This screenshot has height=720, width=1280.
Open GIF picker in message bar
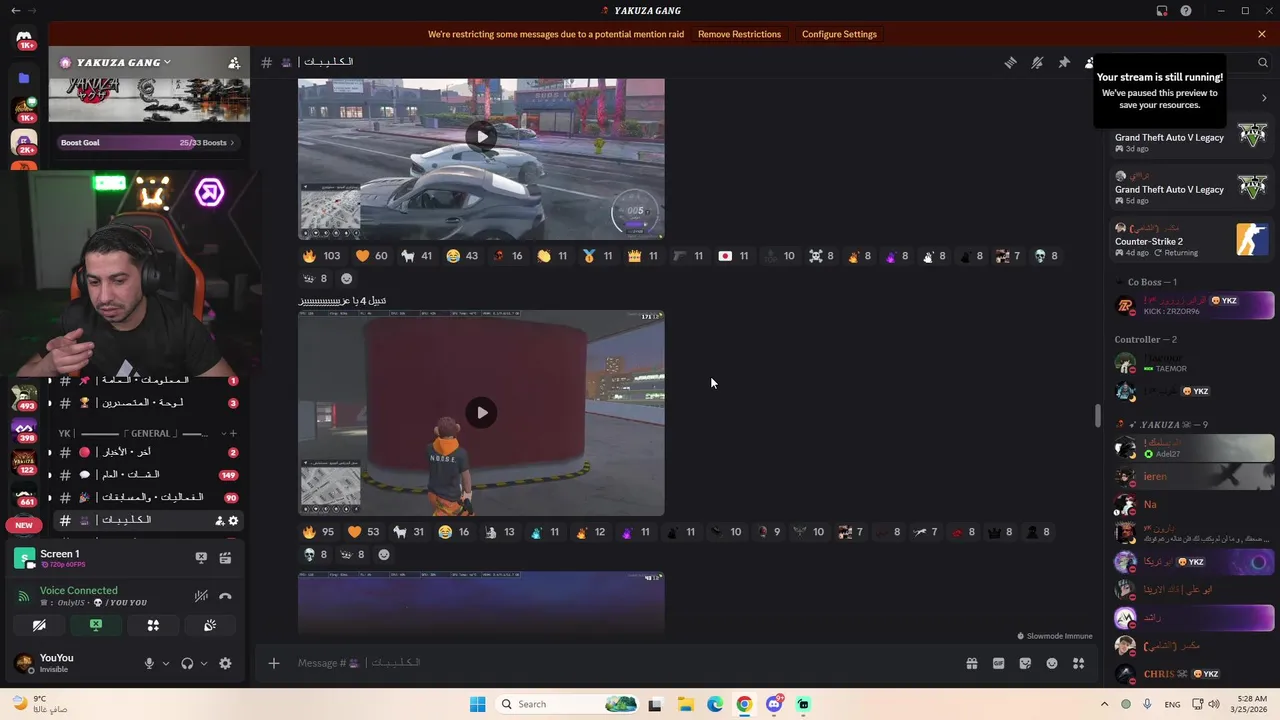(998, 663)
